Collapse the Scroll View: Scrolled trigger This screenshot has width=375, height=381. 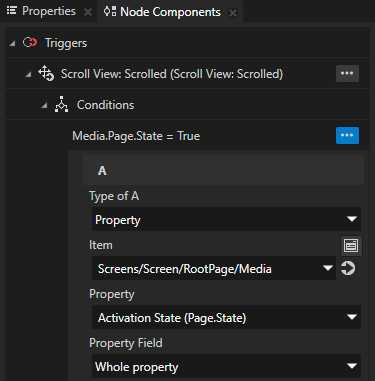[28, 74]
